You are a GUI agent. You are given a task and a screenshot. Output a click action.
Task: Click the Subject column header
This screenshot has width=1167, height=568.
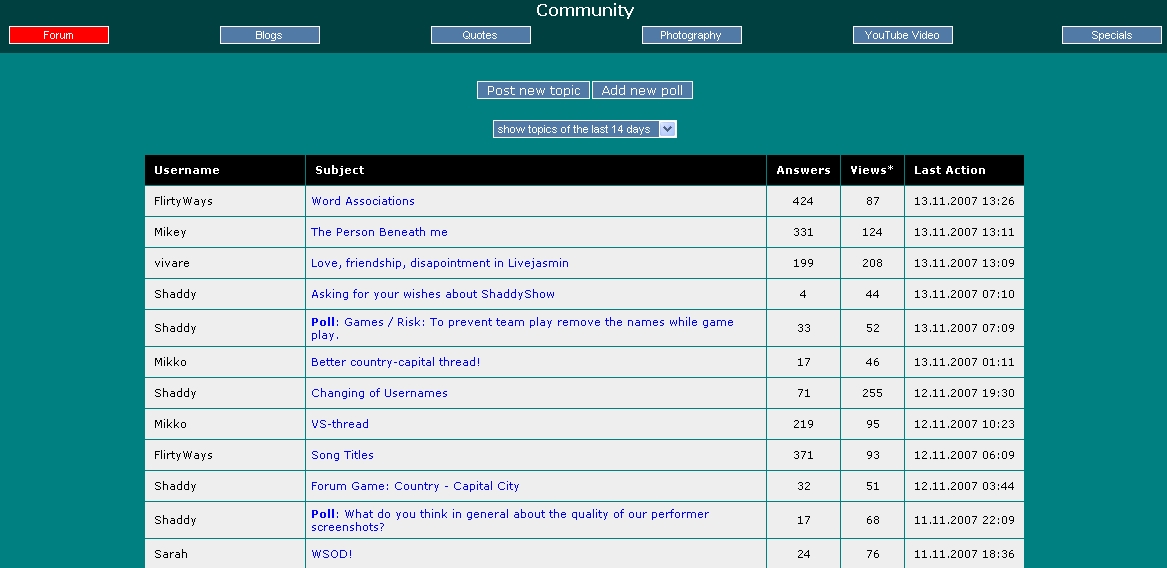[x=339, y=170]
